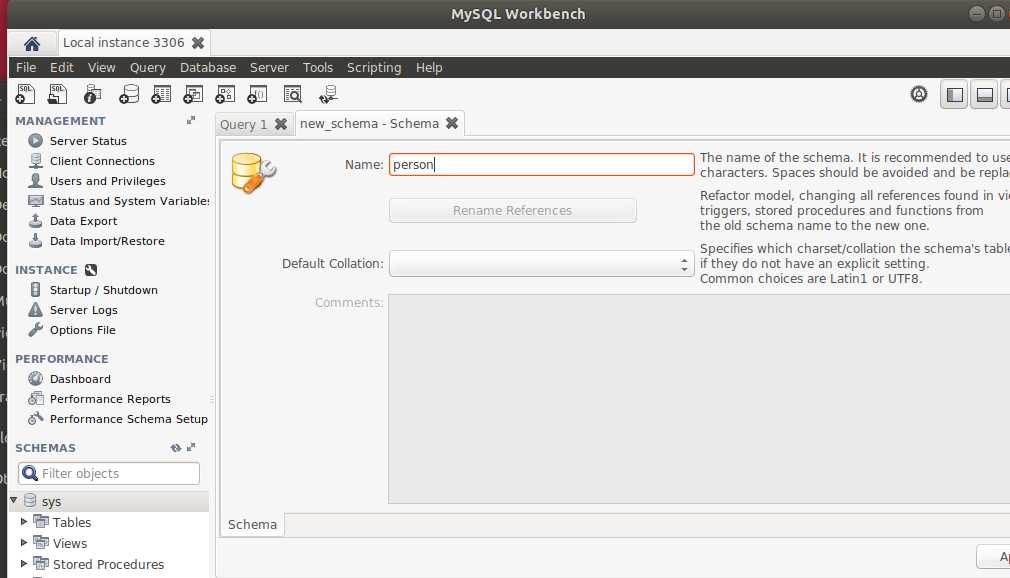
Task: Open Performance Reports
Action: click(x=99, y=399)
